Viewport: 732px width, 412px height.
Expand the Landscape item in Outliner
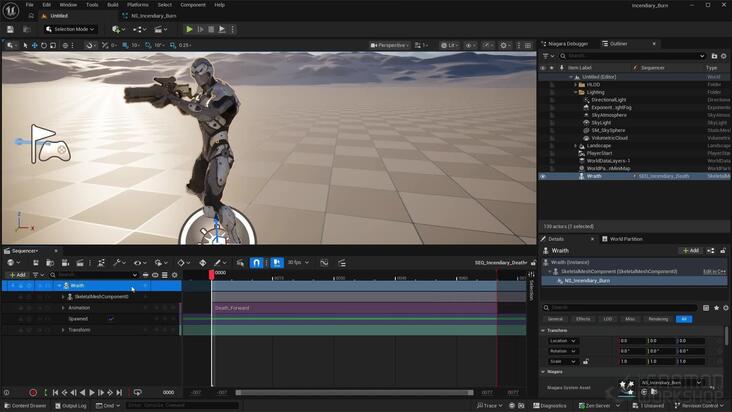[x=576, y=146]
